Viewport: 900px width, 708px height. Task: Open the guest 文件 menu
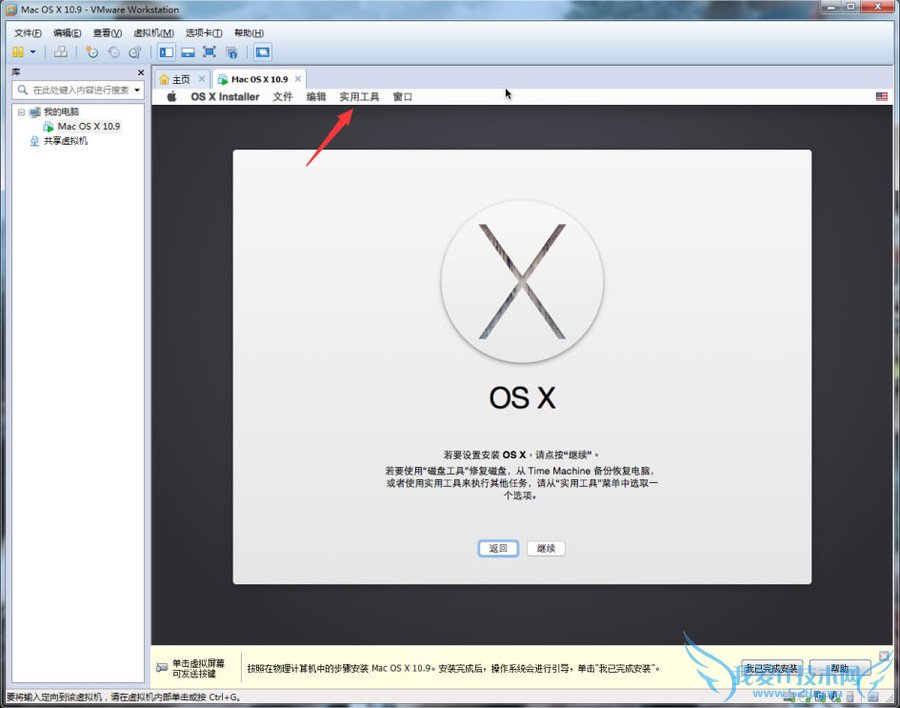pos(283,96)
